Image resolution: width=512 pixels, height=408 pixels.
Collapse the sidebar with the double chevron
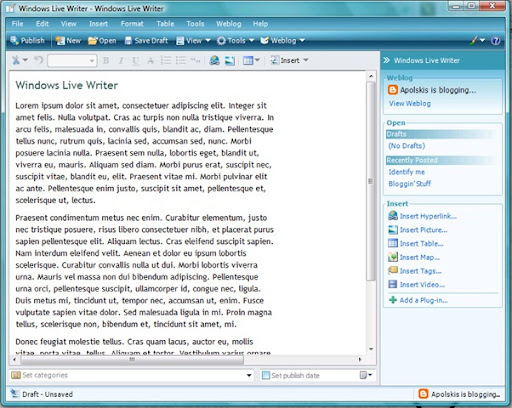[x=386, y=60]
